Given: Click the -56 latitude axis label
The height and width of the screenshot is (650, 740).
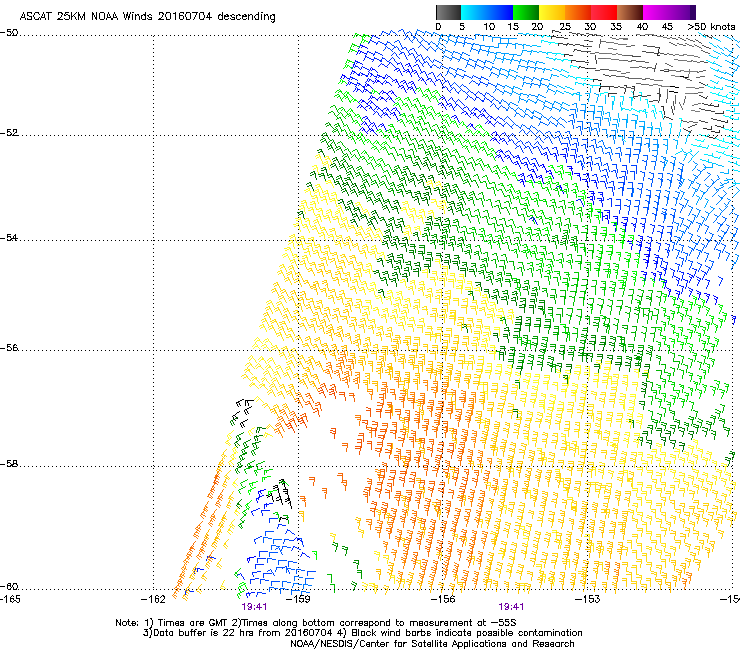Looking at the screenshot, I should (x=9, y=348).
